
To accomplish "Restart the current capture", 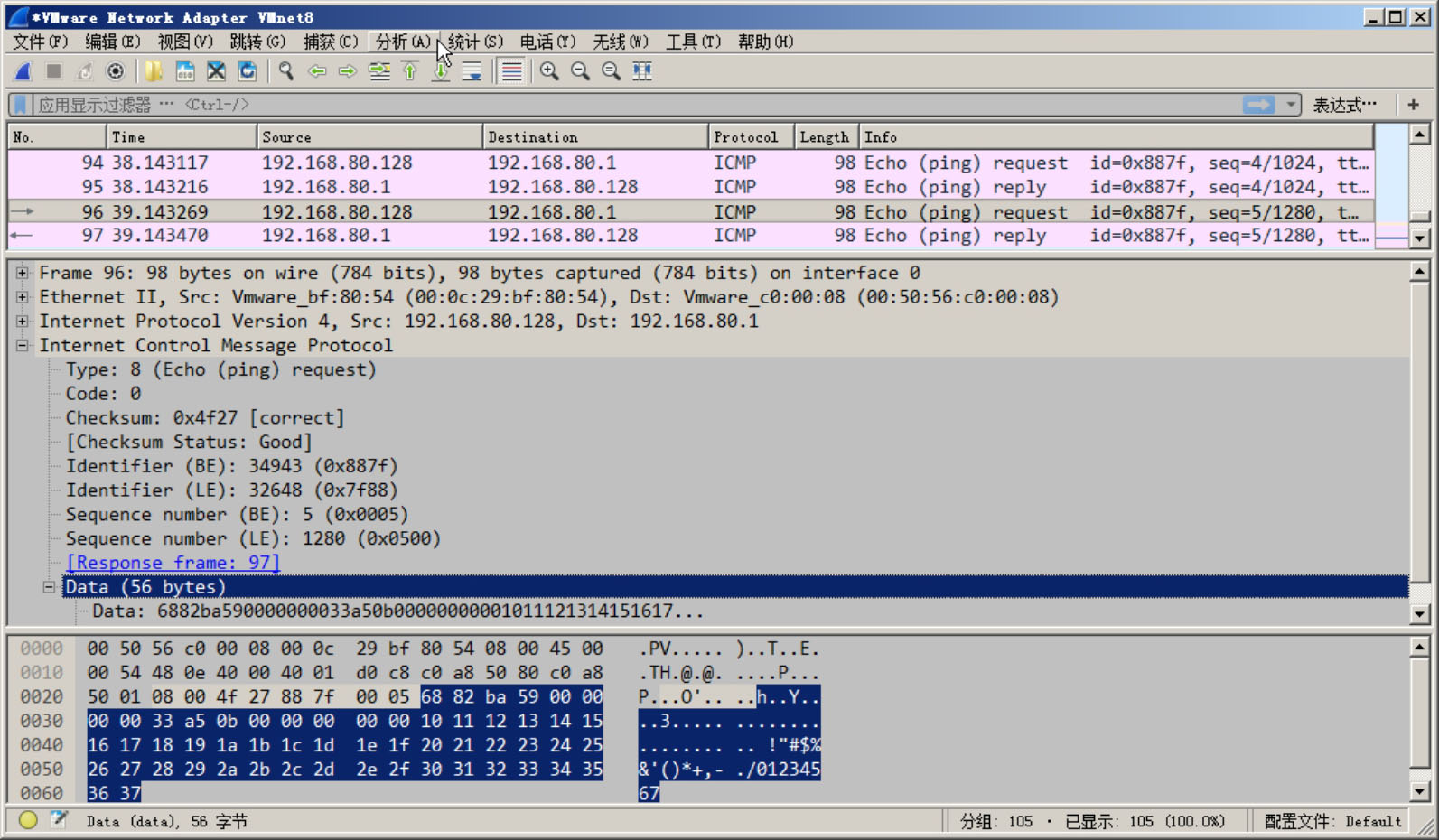I will (84, 71).
